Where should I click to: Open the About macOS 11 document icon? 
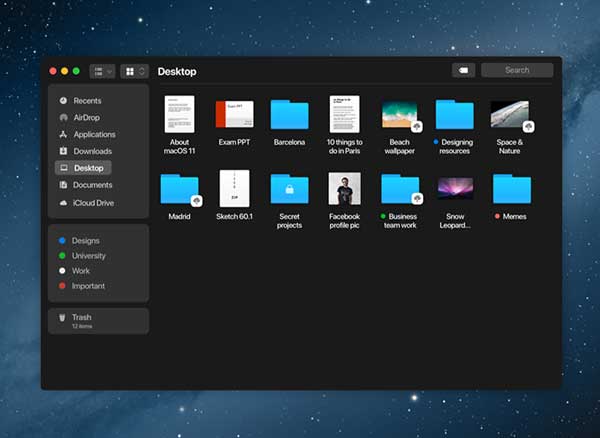tap(179, 114)
